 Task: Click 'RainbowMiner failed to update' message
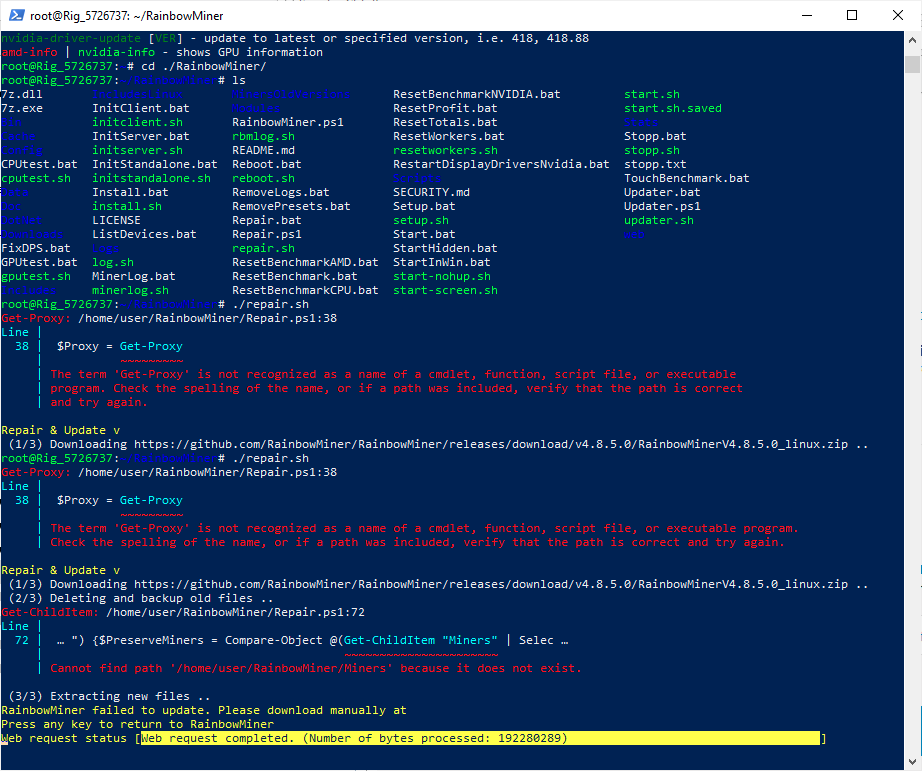tap(203, 710)
